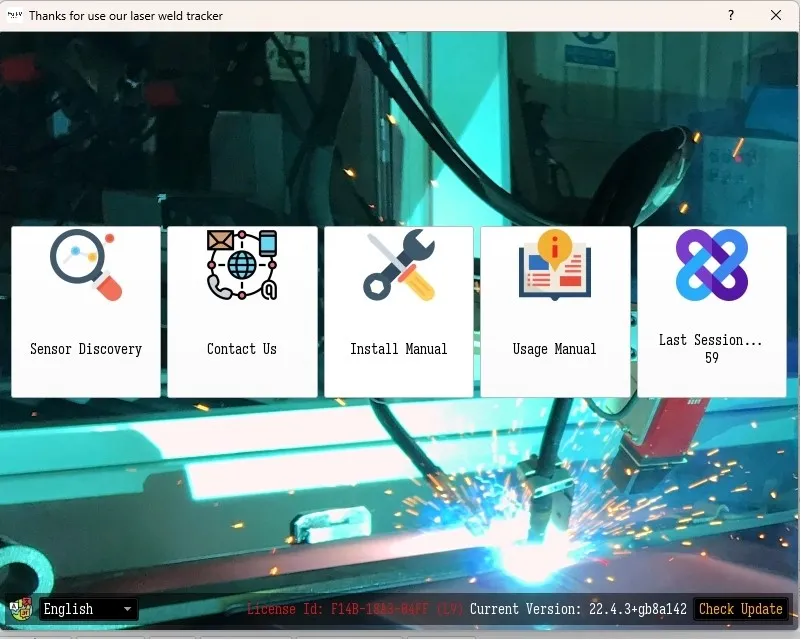Click the Last Session knot icon

[711, 265]
